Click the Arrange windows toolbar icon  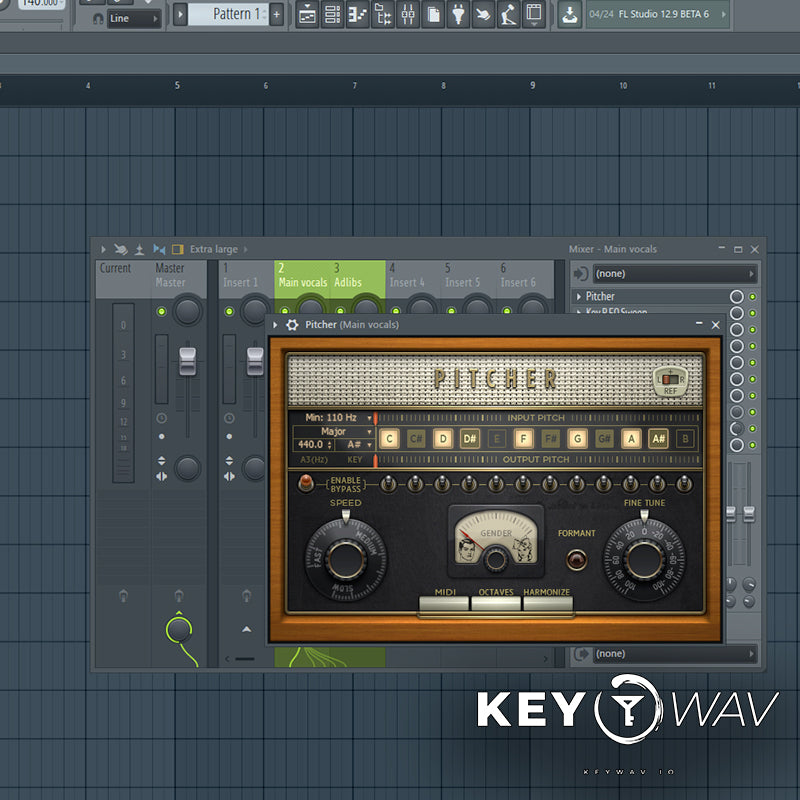[x=534, y=14]
